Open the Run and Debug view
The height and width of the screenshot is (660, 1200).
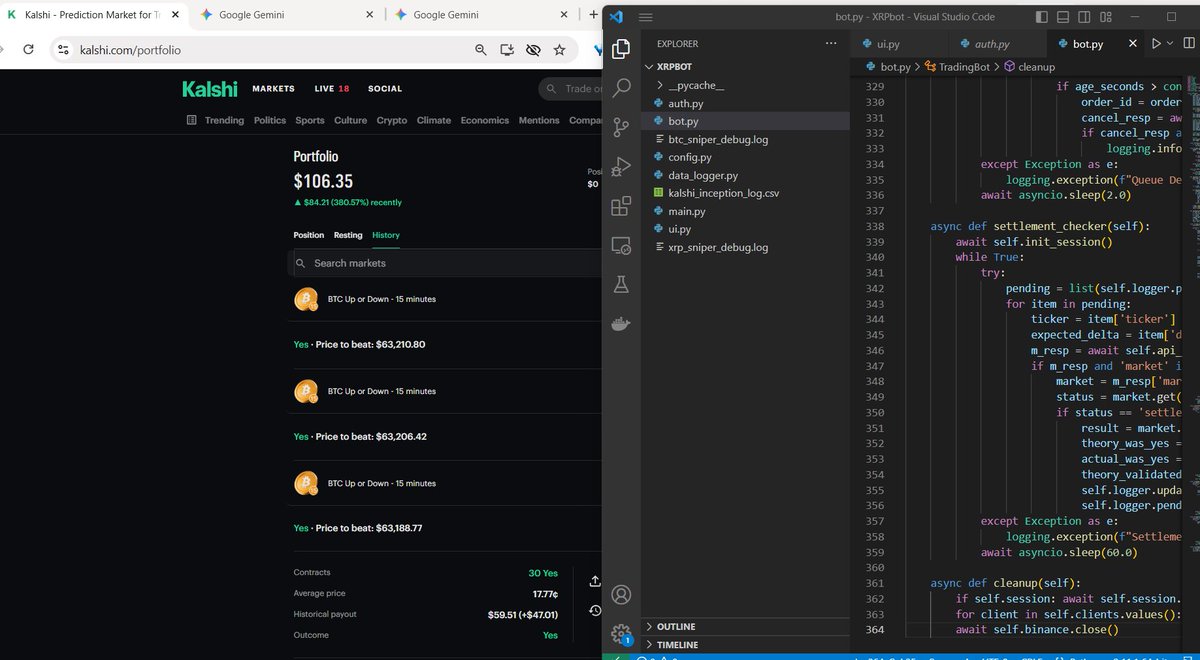click(x=621, y=166)
